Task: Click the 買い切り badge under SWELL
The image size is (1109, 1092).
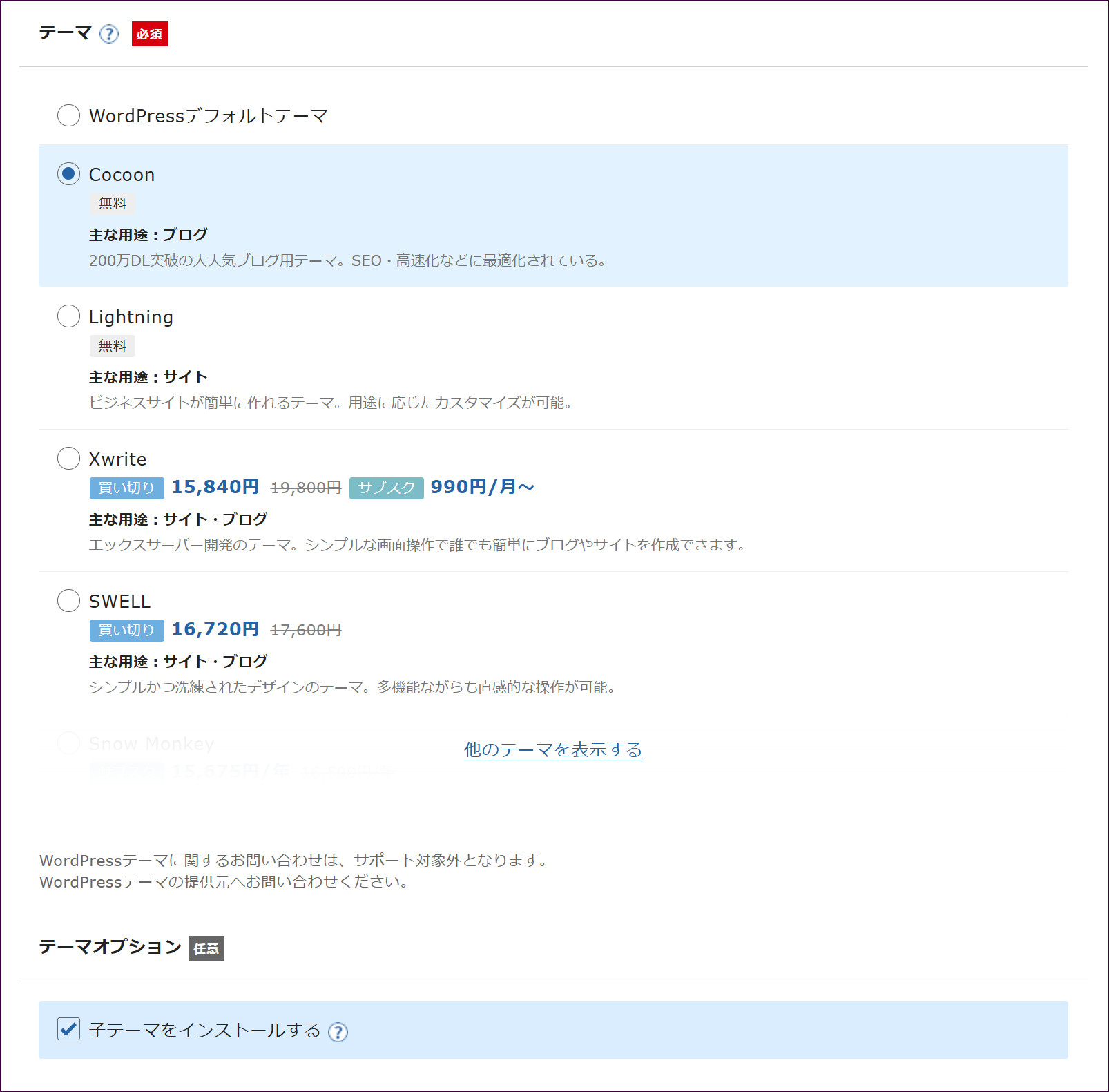Action: point(127,630)
